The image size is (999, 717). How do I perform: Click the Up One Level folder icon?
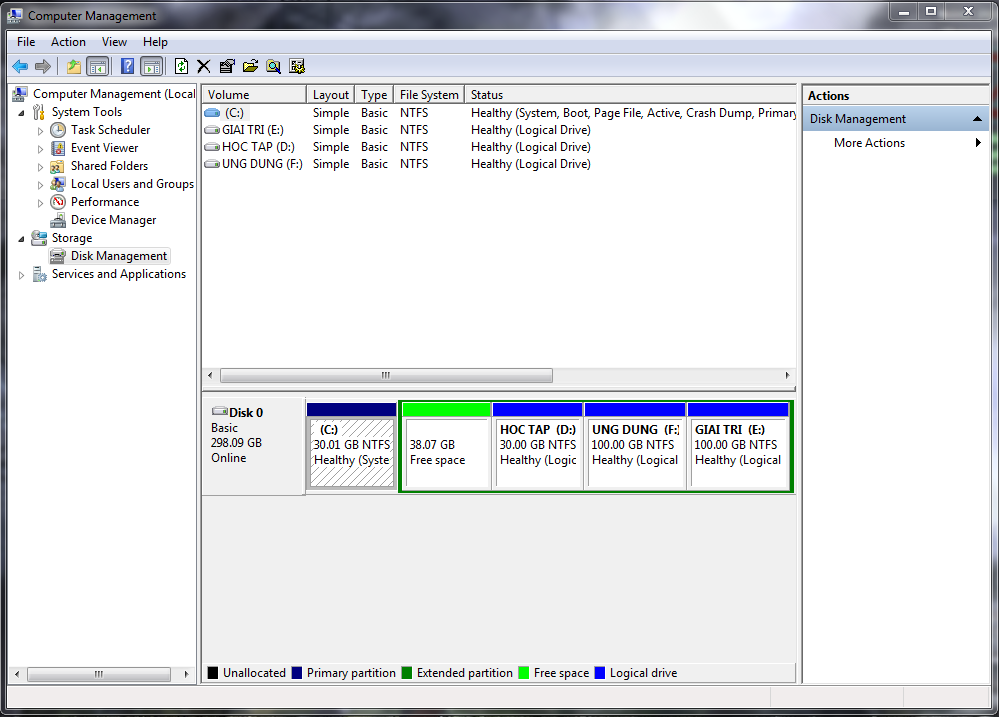(73, 67)
